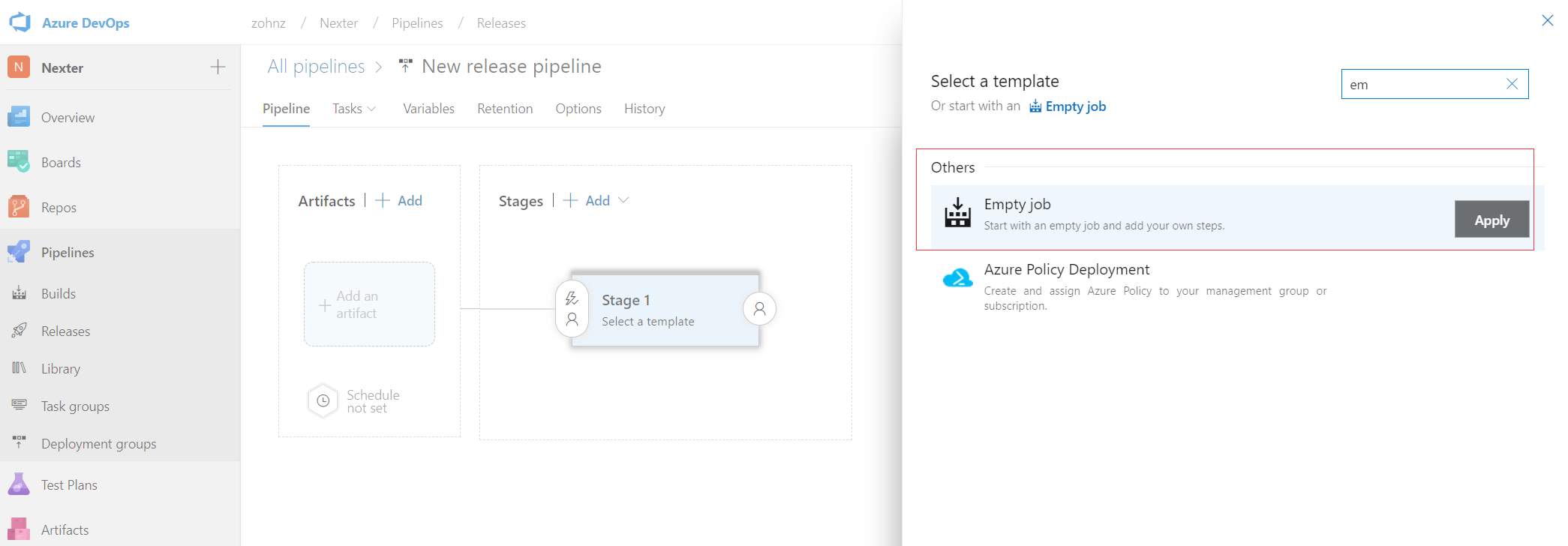Click the Empty job link under title
1568x546 pixels.
click(1074, 106)
